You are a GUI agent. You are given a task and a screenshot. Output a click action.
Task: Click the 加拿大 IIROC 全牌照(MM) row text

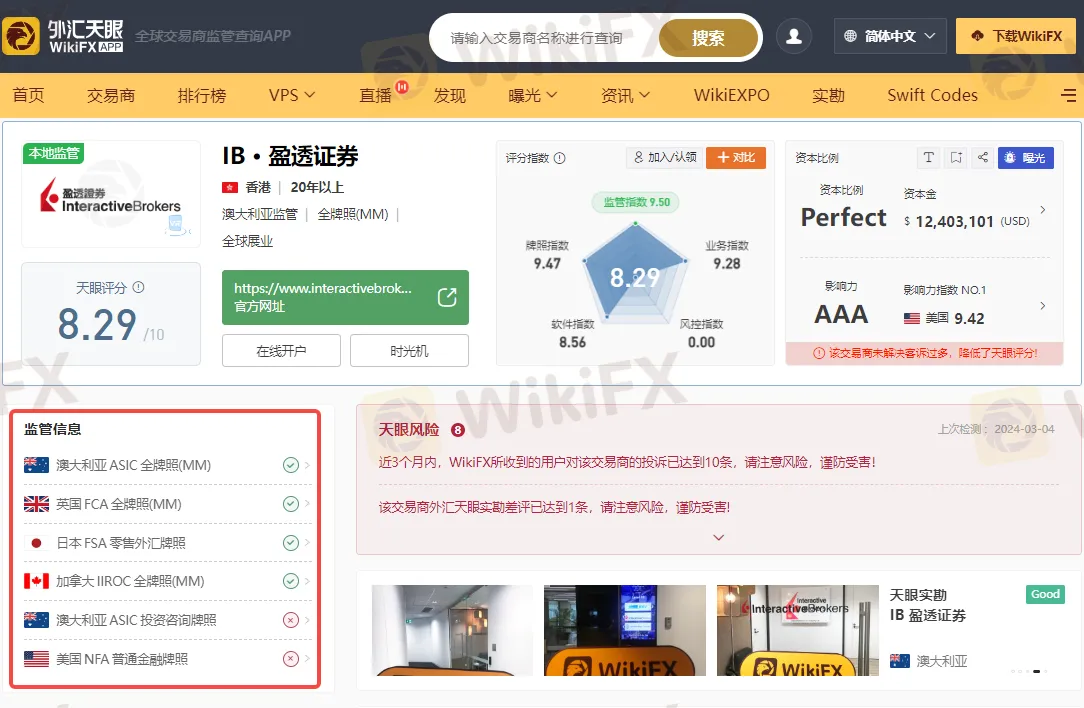pos(130,581)
